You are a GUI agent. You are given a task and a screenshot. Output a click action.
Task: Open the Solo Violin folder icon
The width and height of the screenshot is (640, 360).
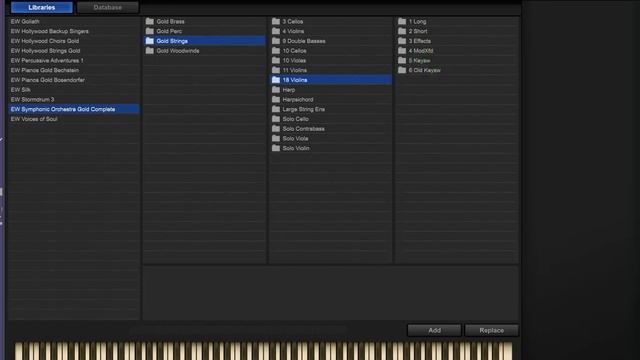click(276, 149)
